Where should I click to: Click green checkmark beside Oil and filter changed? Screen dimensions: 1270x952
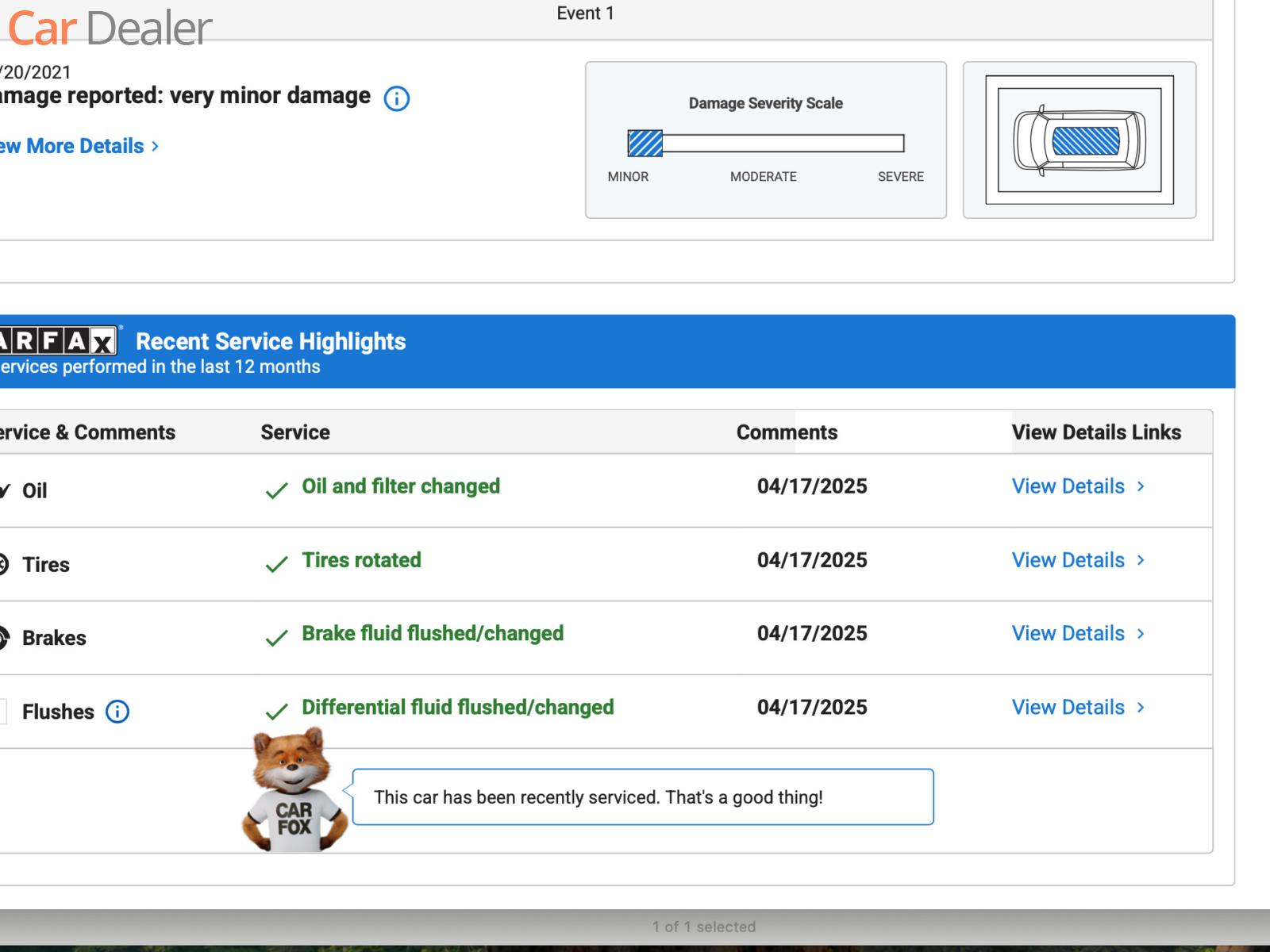[x=276, y=491]
